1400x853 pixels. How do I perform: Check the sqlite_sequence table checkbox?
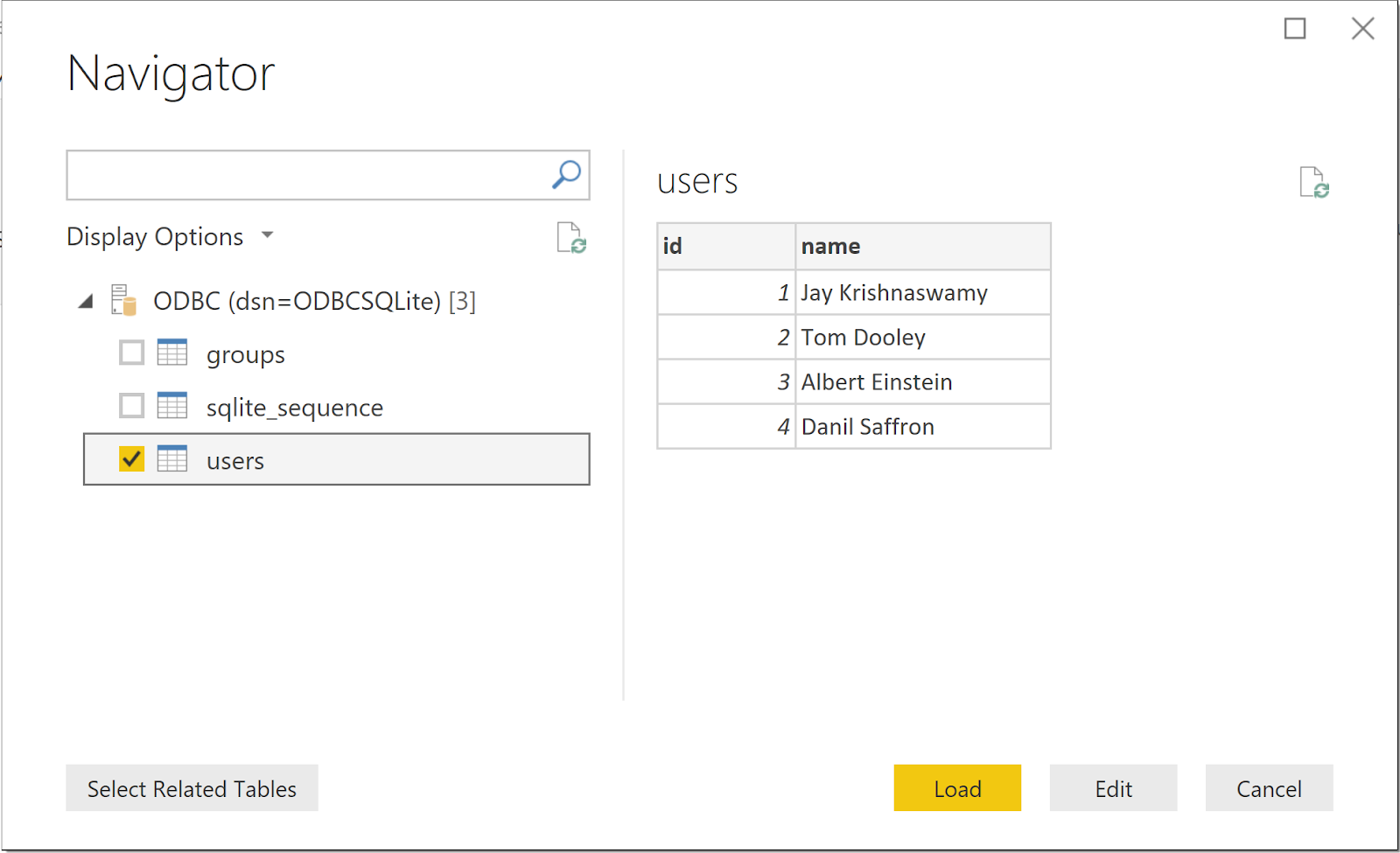tap(130, 405)
